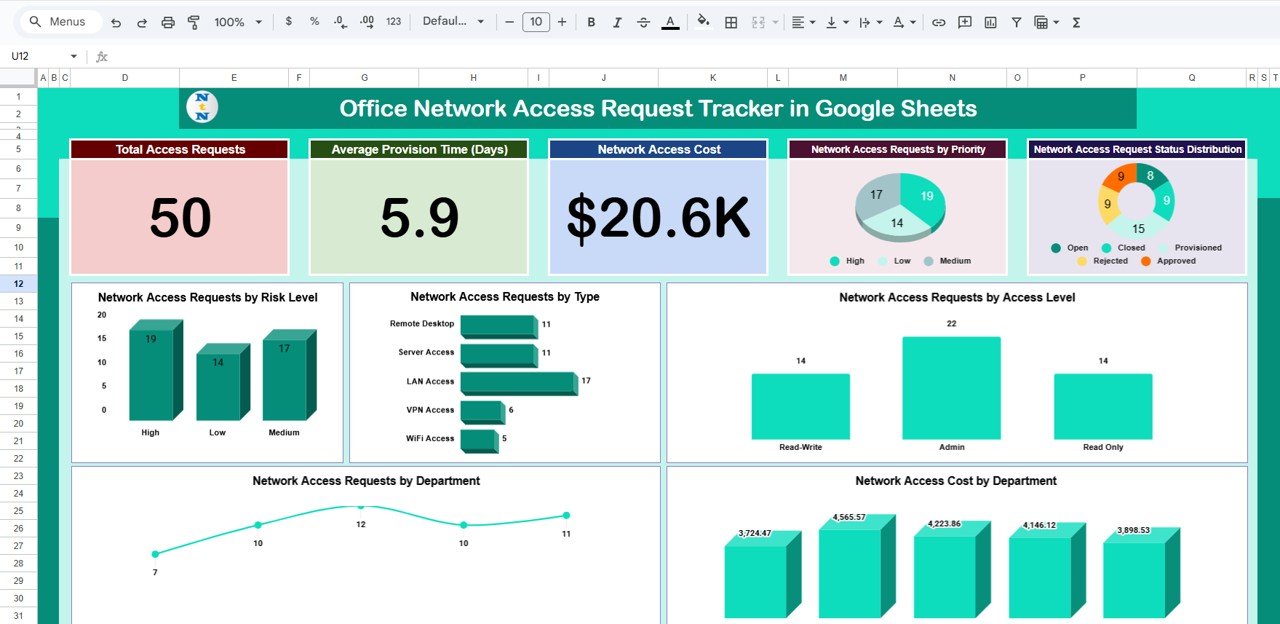1280x624 pixels.
Task: Click the Print icon
Action: tap(168, 22)
